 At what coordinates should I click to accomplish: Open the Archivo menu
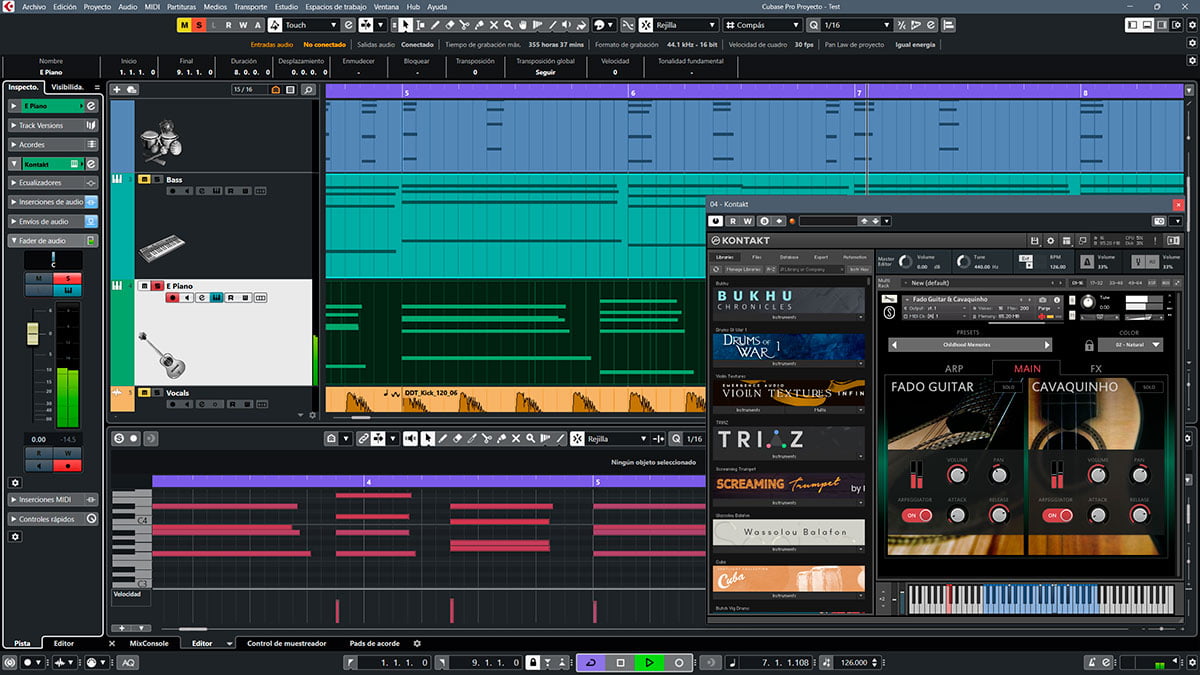34,6
